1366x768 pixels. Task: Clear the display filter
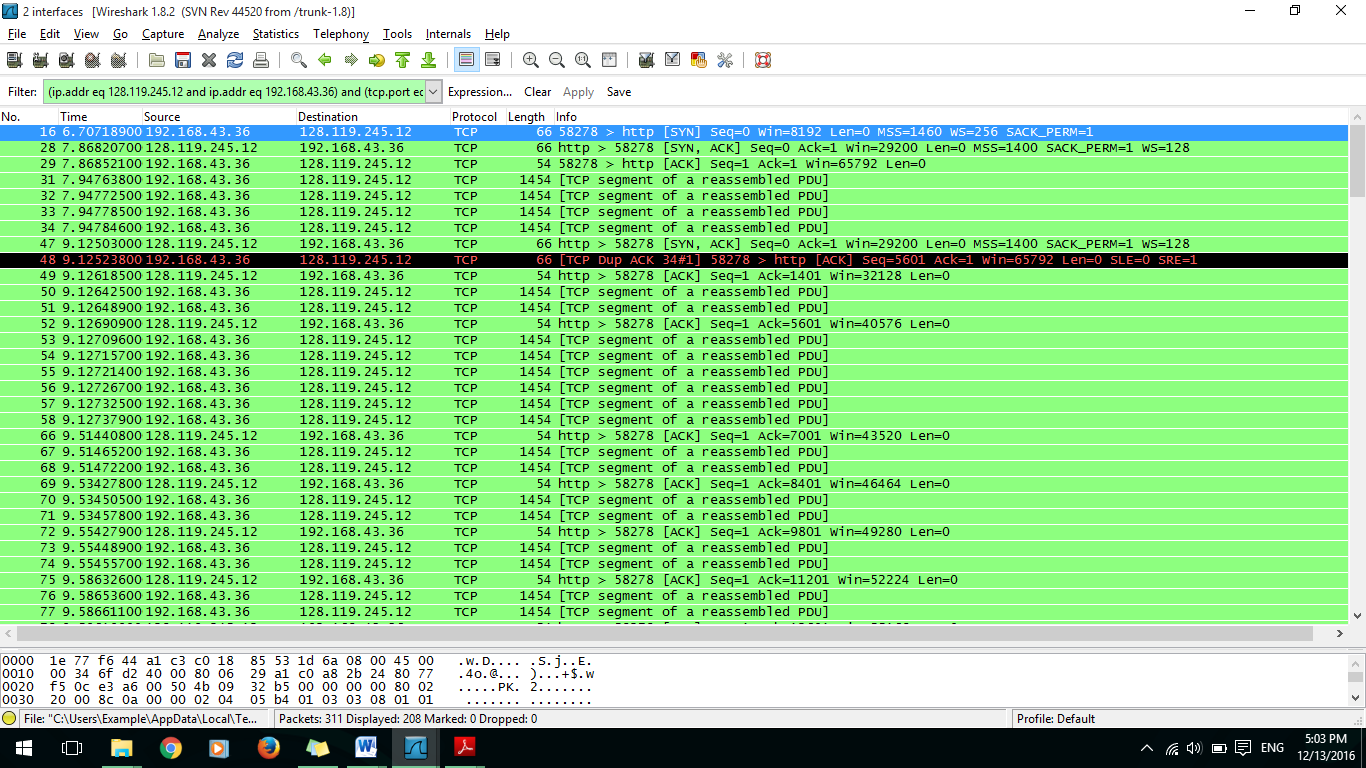point(538,92)
